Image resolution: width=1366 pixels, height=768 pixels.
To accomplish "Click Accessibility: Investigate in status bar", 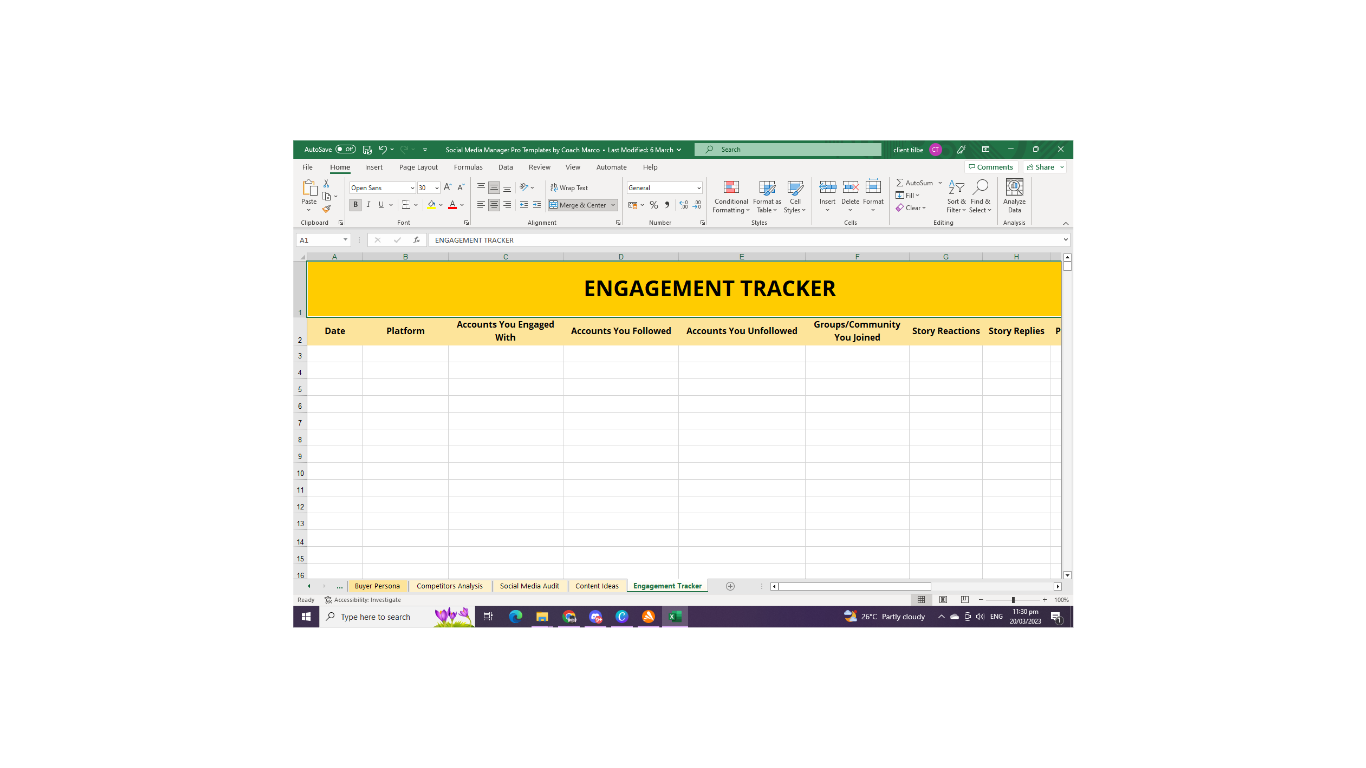I will click(x=362, y=600).
